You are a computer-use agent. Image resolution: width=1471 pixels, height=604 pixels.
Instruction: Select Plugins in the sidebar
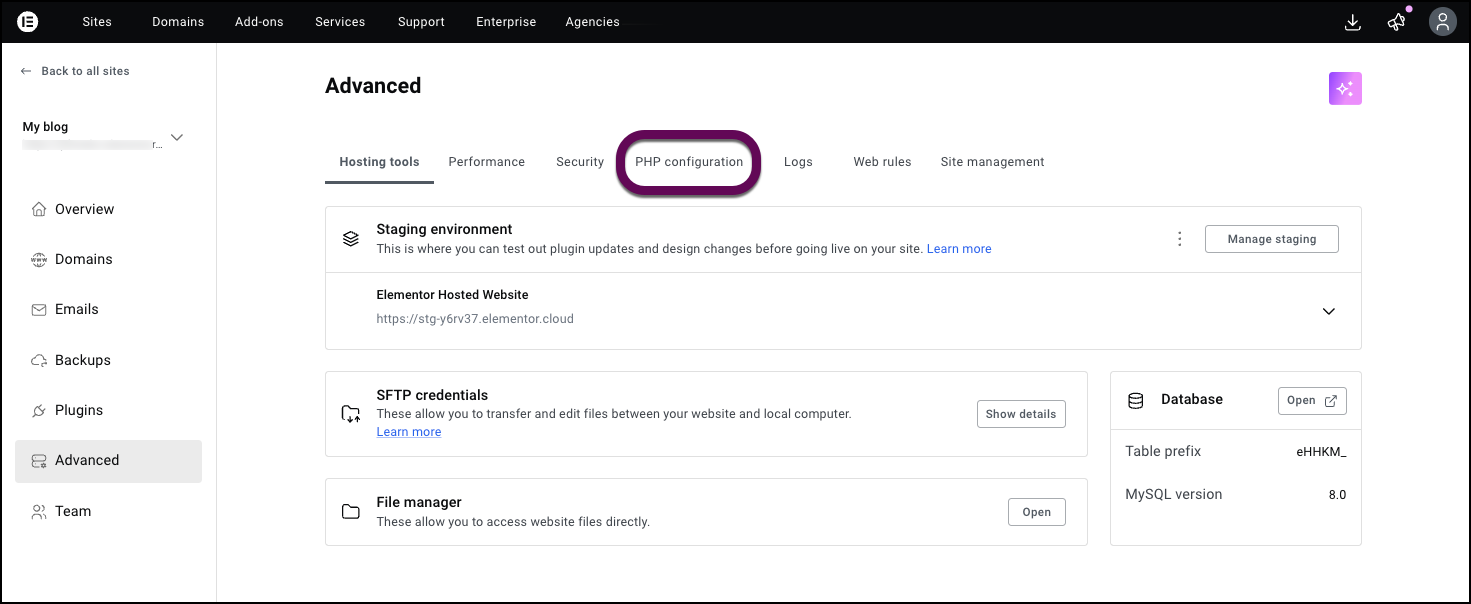click(x=108, y=410)
